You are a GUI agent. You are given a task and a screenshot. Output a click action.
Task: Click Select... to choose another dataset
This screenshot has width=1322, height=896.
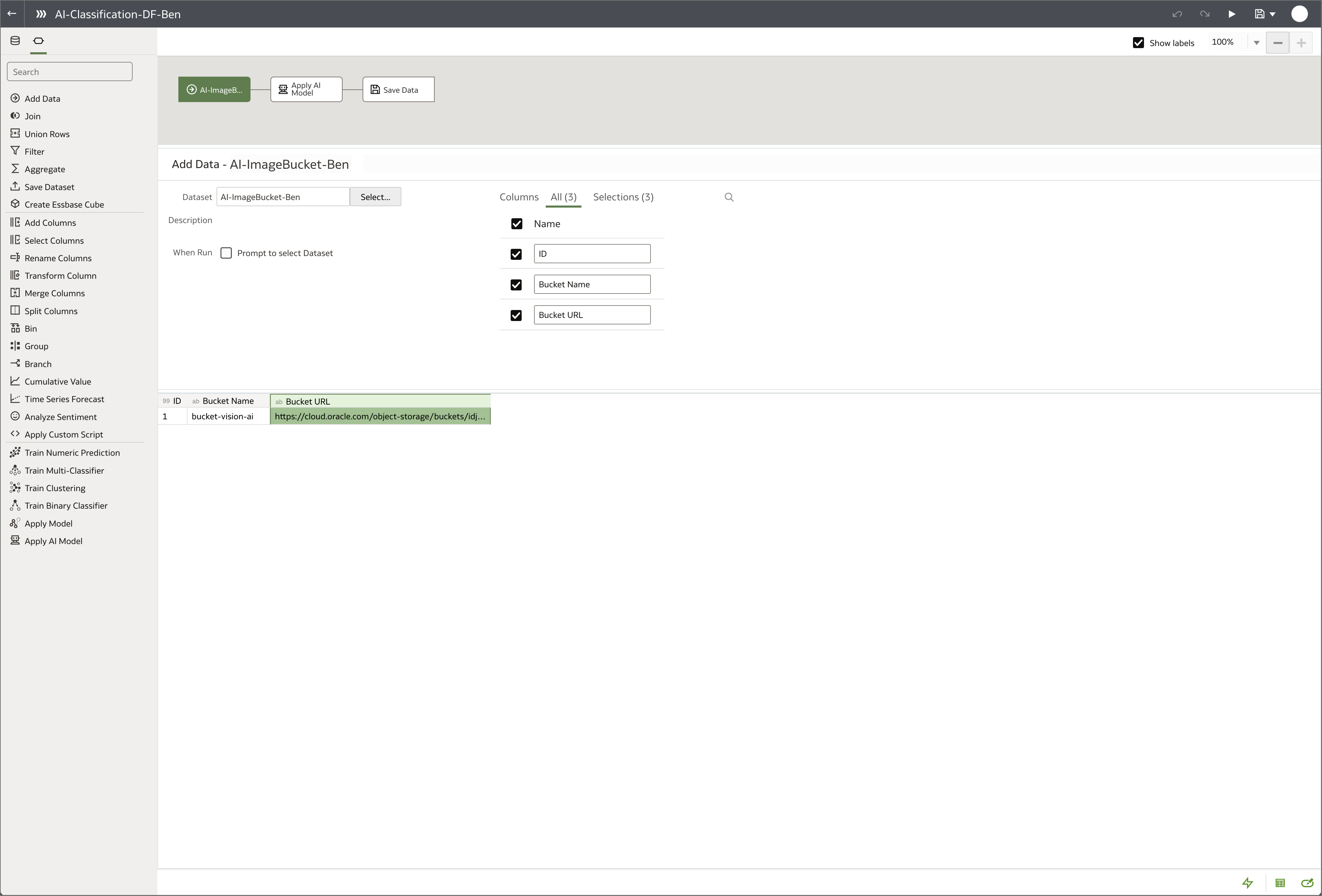(x=375, y=197)
